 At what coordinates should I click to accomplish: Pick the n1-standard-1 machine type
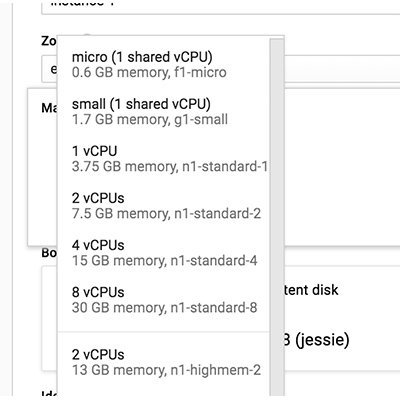(163, 159)
